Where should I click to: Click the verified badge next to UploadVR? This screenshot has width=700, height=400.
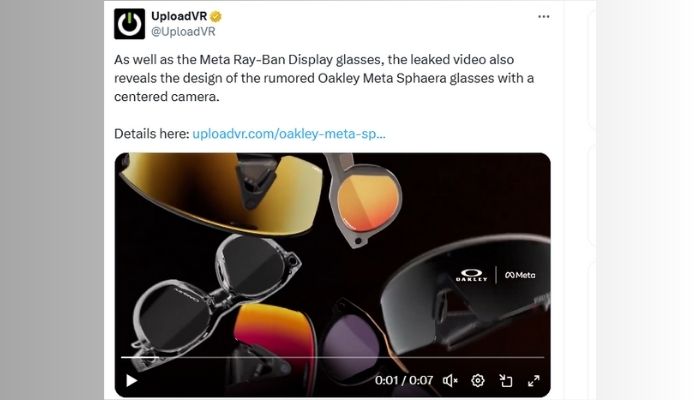[216, 17]
